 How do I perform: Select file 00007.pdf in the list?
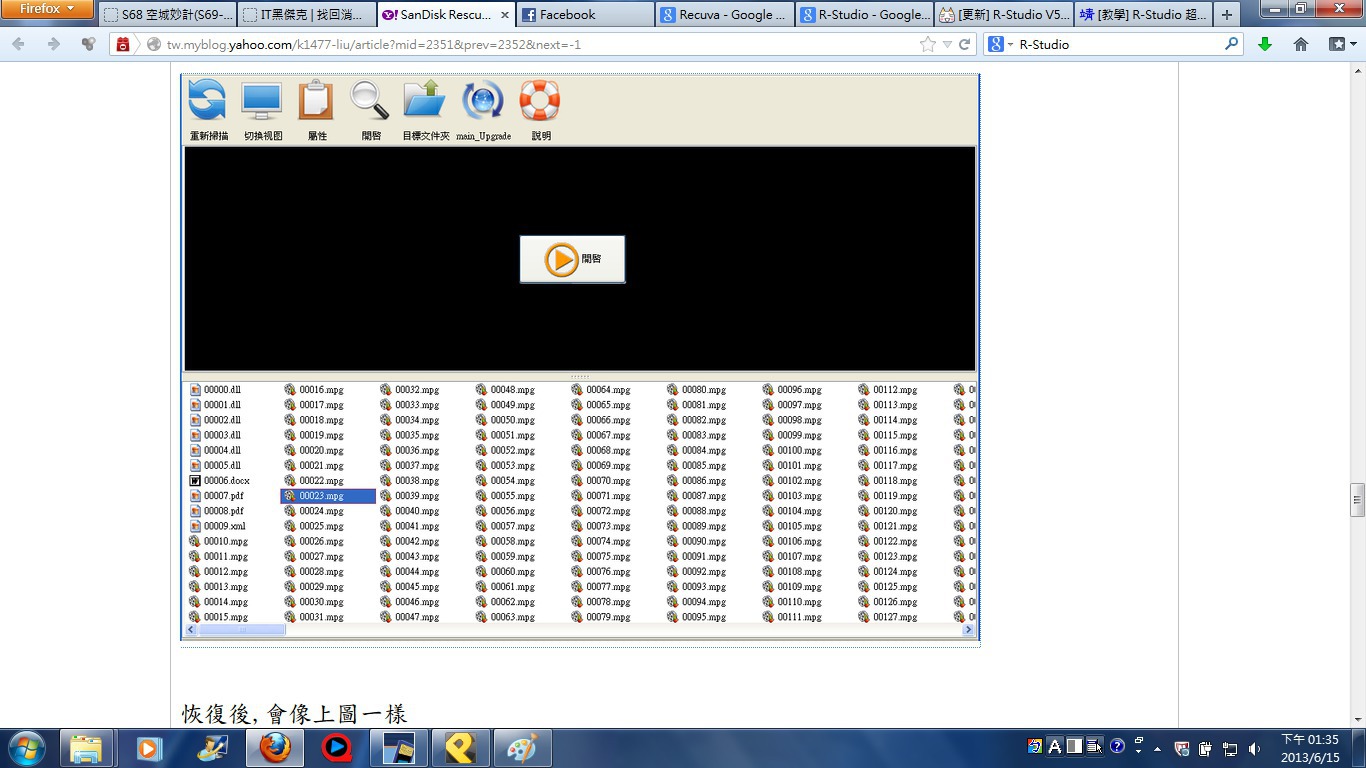click(x=217, y=496)
